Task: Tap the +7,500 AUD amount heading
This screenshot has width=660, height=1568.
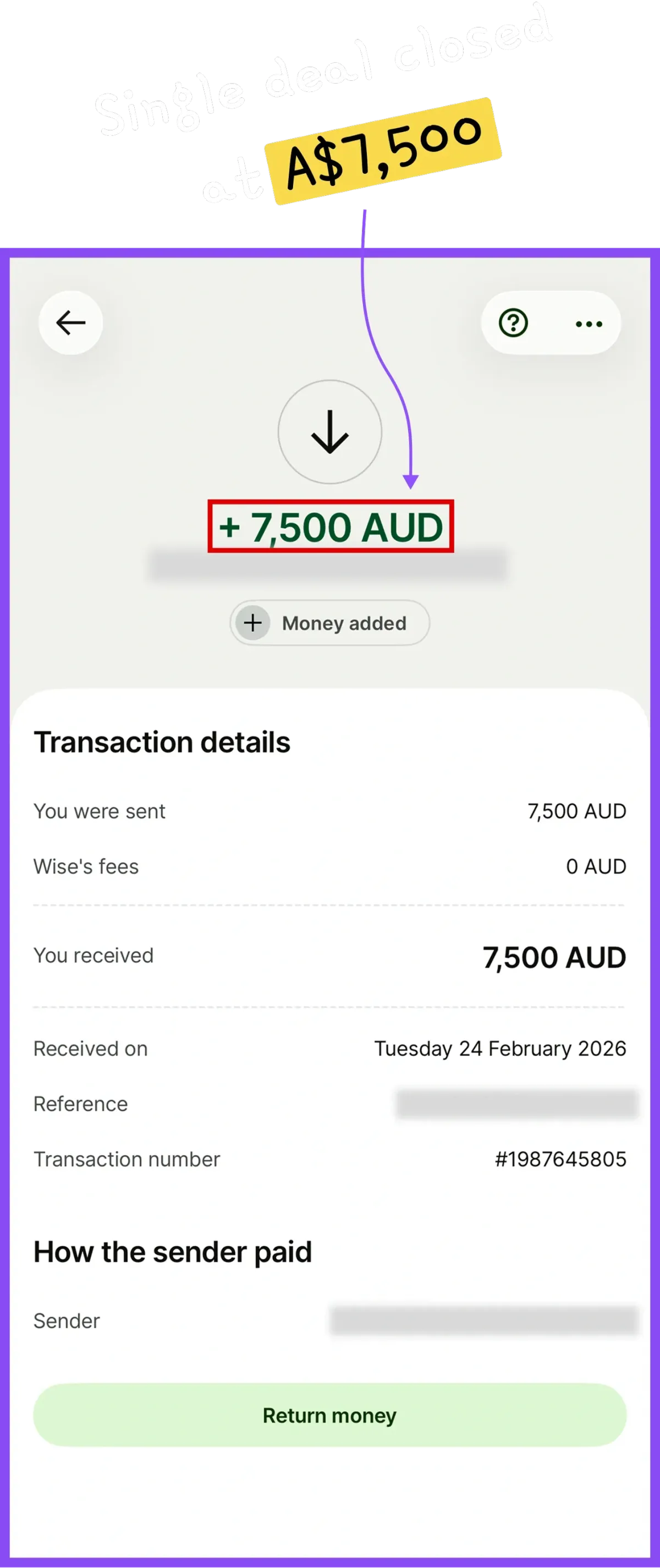Action: point(331,527)
